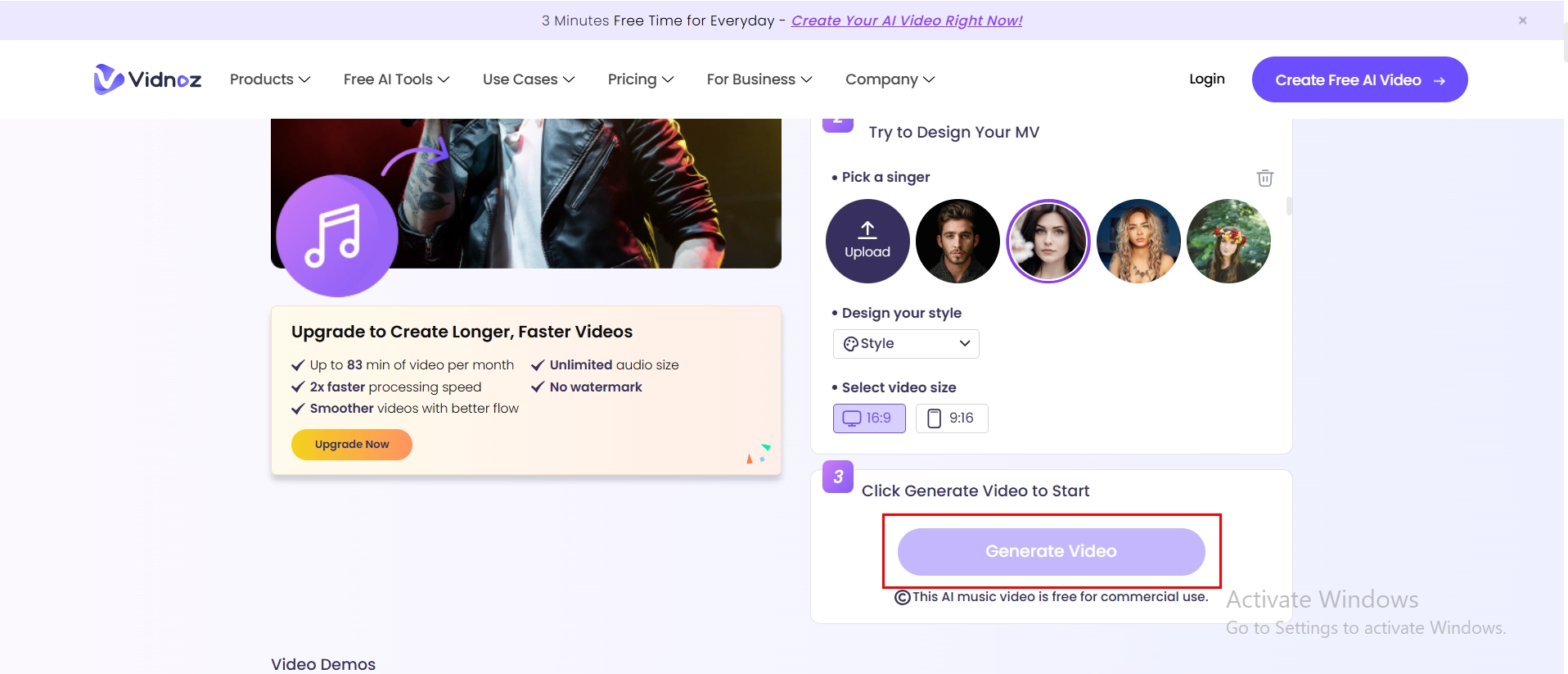Image resolution: width=1568 pixels, height=674 pixels.
Task: Click the Upgrade Now button
Action: coord(352,445)
